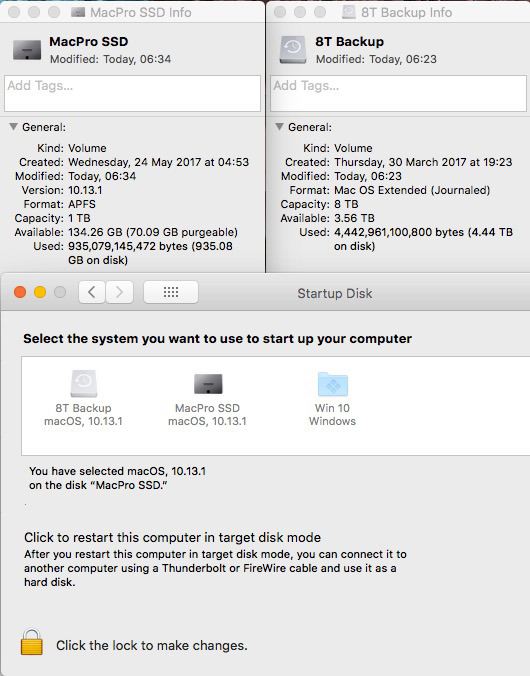This screenshot has height=676, width=530.
Task: Click "Click to restart this computer in target disk mode"
Action: (172, 538)
